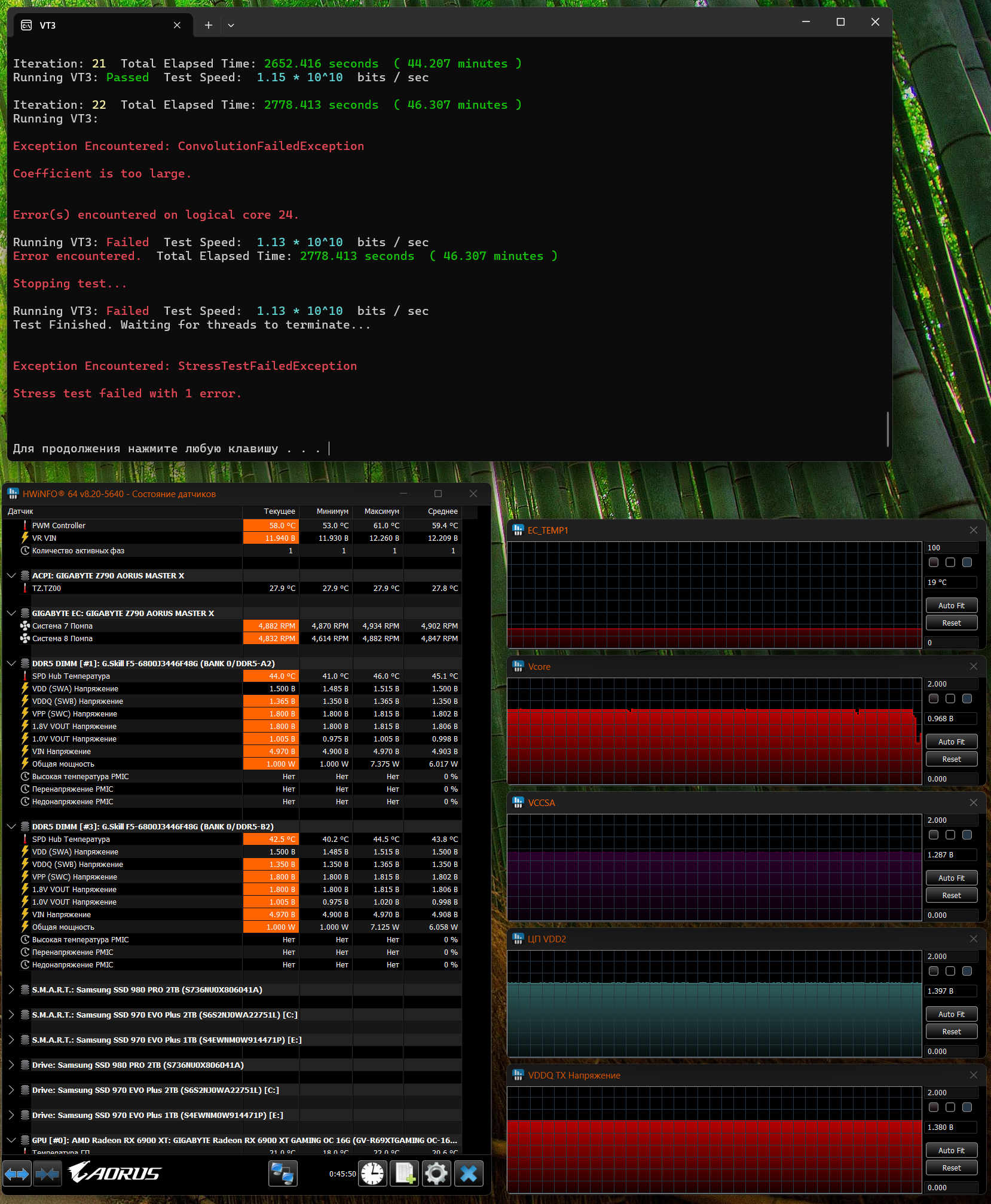Viewport: 991px width, 1204px height.
Task: Click the blue expand-layout arrows in HWiNFO
Action: (x=17, y=1174)
